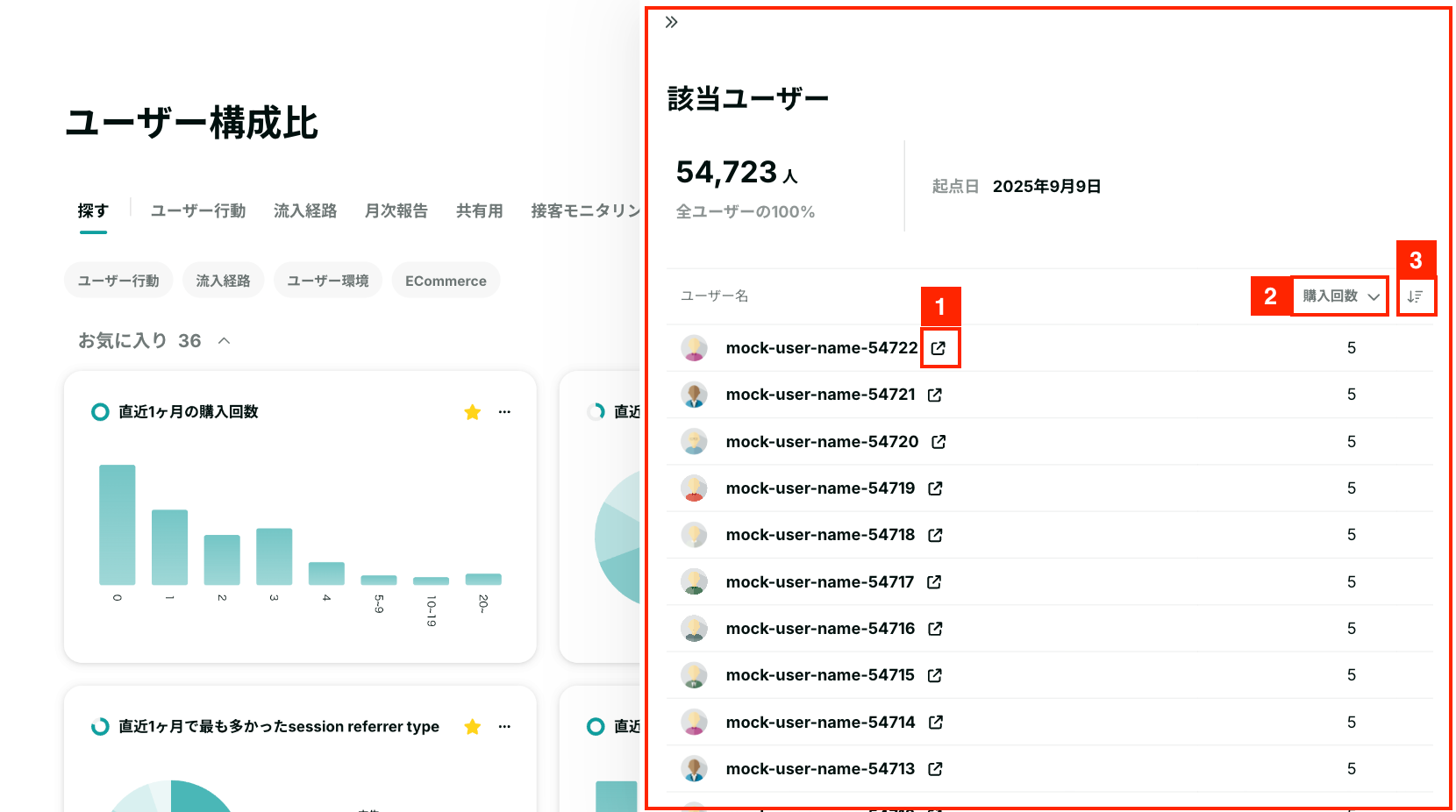
Task: Open user mock-user-name-54719
Action: coord(820,488)
